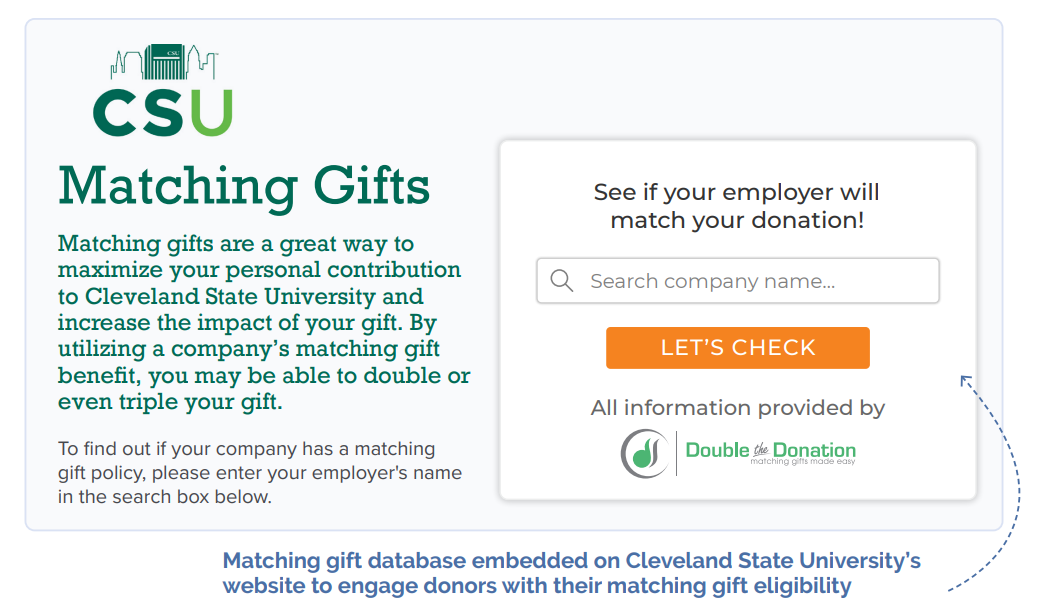The width and height of the screenshot is (1047, 616).
Task: Select the magnifying glass search icon
Action: tap(562, 281)
